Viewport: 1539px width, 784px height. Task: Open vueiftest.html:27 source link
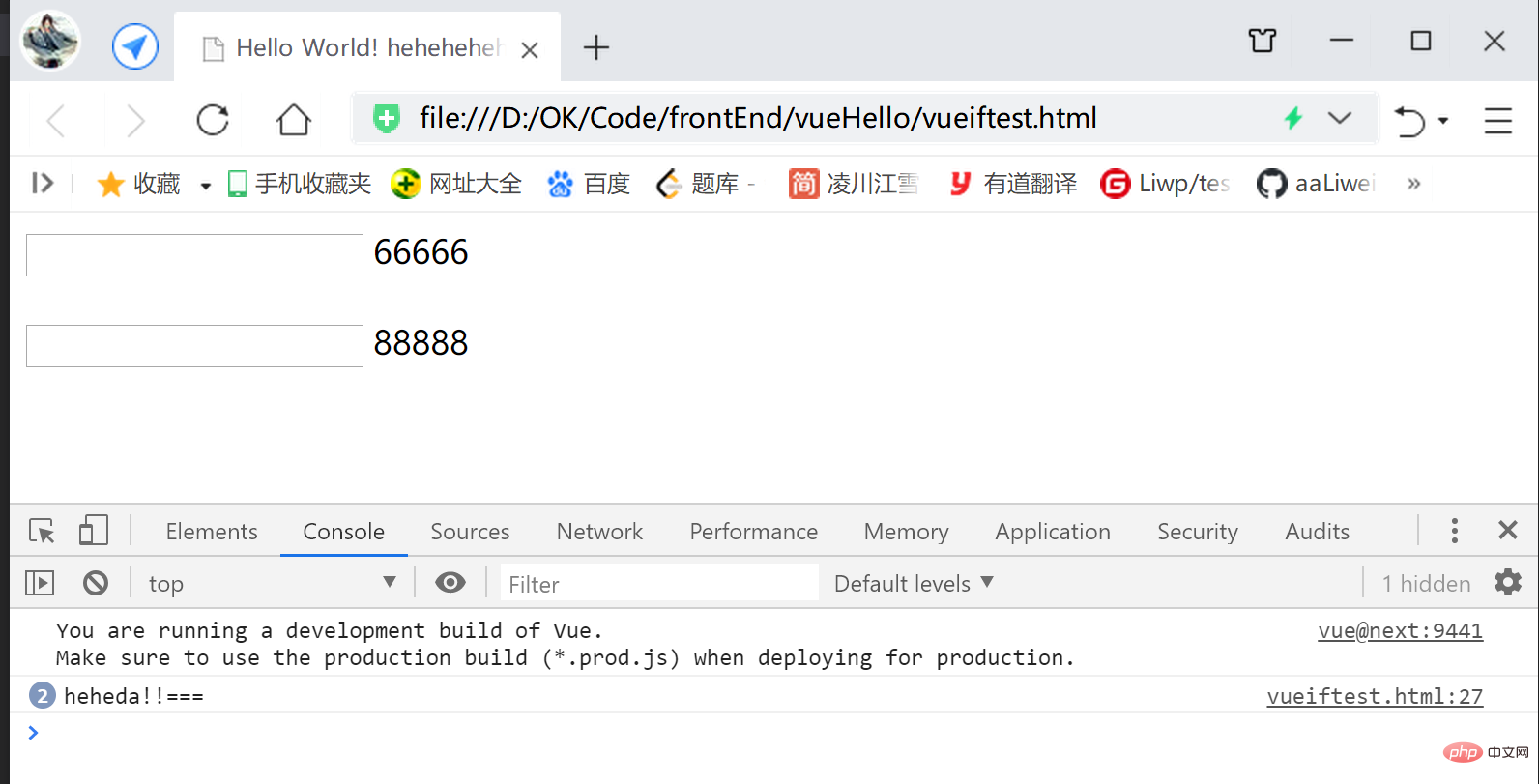tap(1375, 697)
